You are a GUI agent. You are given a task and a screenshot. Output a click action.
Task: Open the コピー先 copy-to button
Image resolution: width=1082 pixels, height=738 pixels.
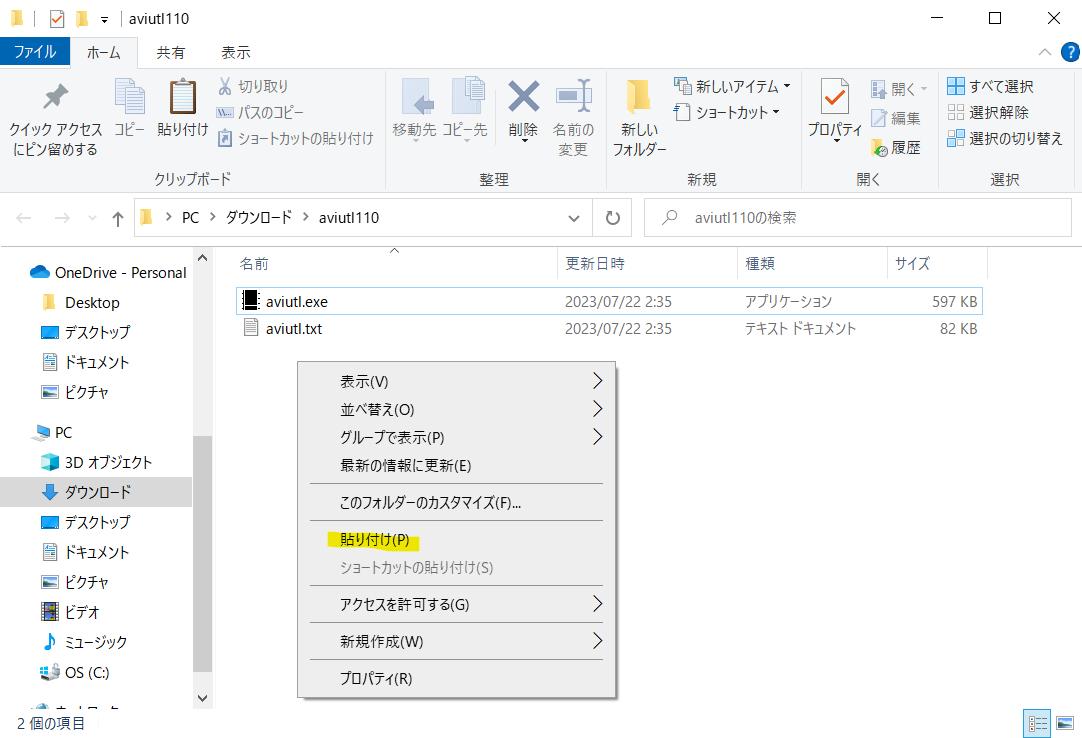[464, 109]
